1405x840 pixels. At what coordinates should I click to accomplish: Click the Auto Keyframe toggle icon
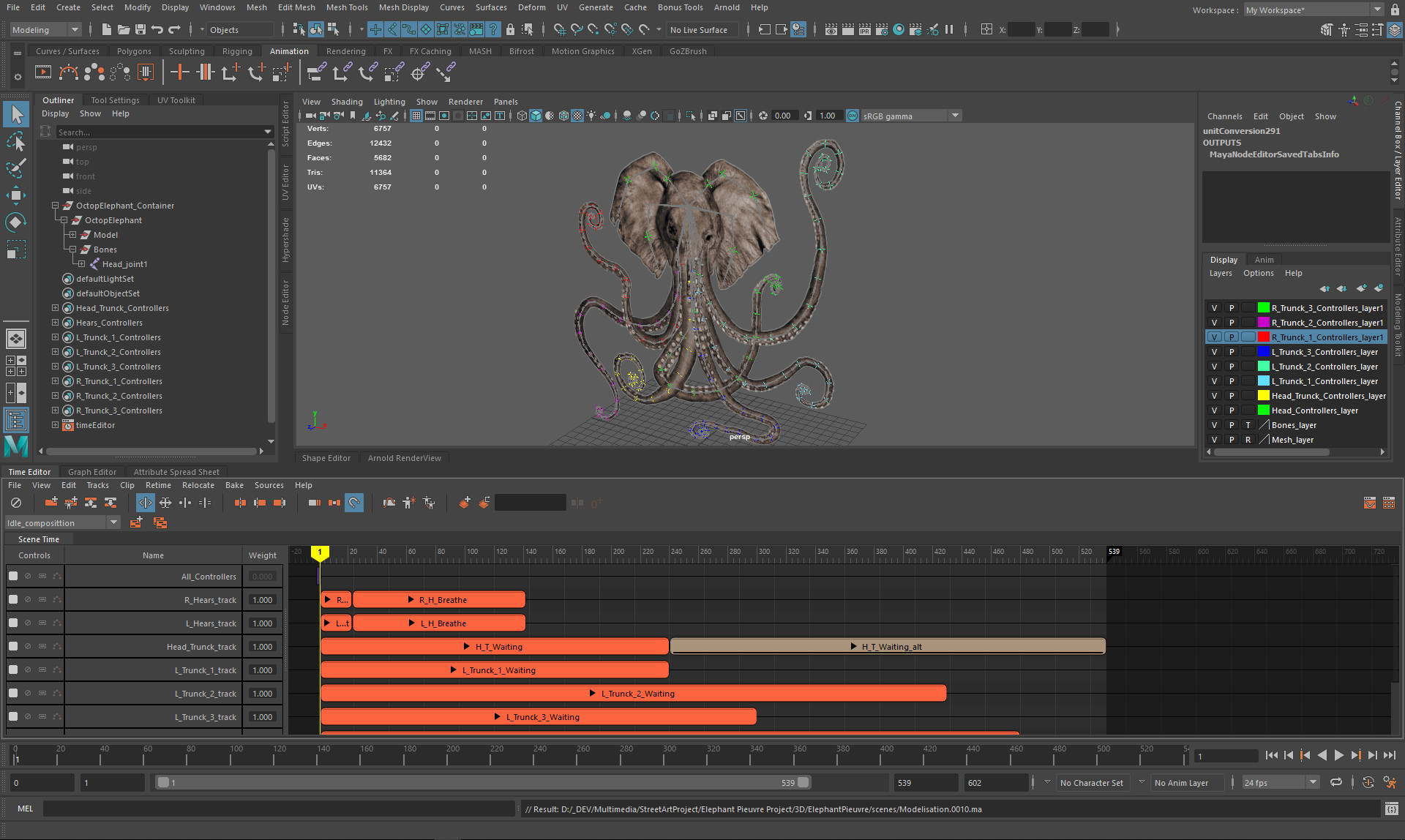tap(1368, 782)
